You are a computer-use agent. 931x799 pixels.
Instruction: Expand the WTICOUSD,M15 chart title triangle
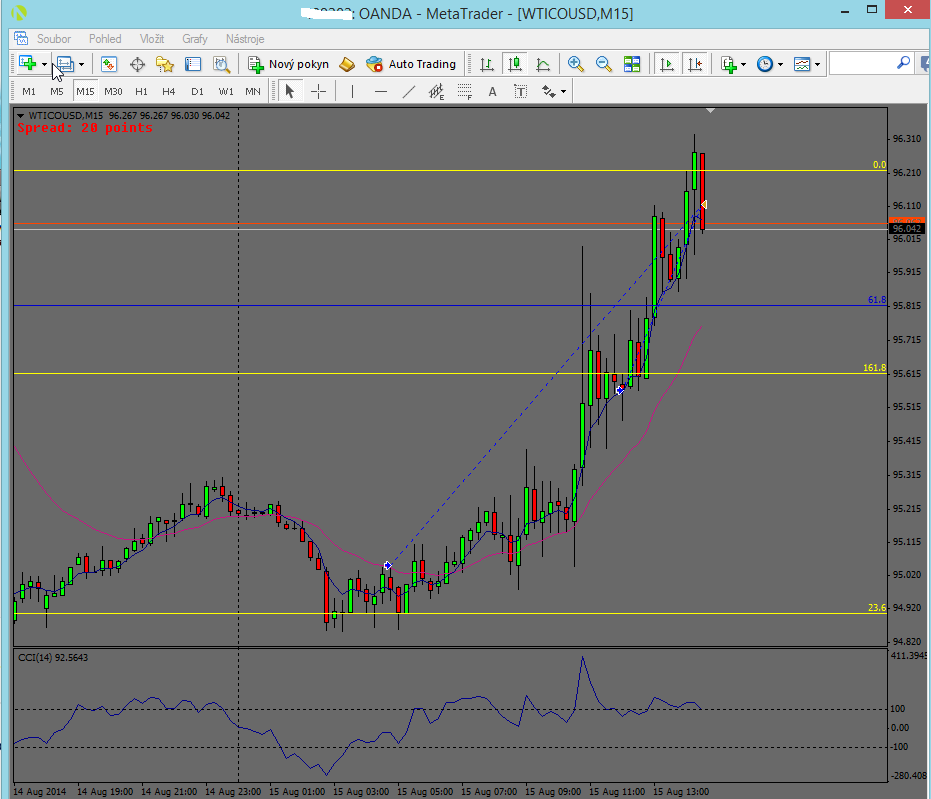(x=21, y=116)
